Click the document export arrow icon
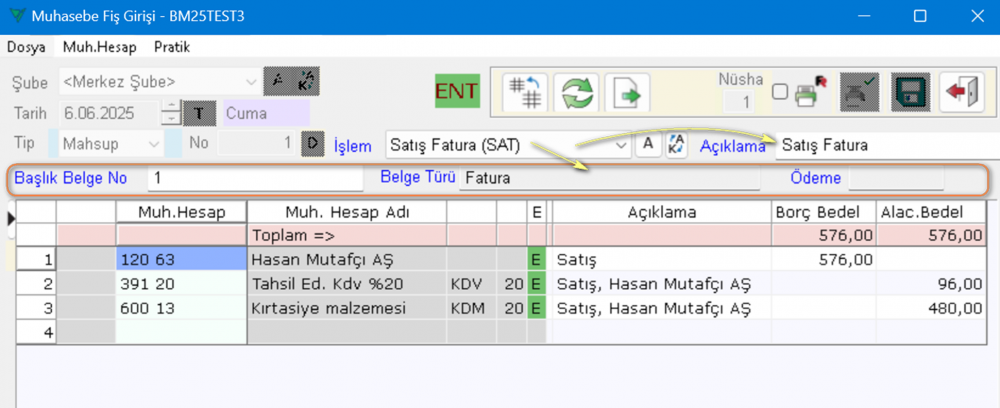This screenshot has height=408, width=1000. click(628, 93)
